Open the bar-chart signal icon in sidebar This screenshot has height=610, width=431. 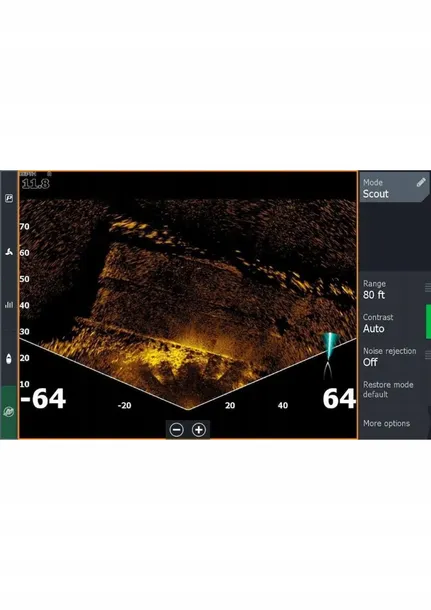[x=9, y=305]
